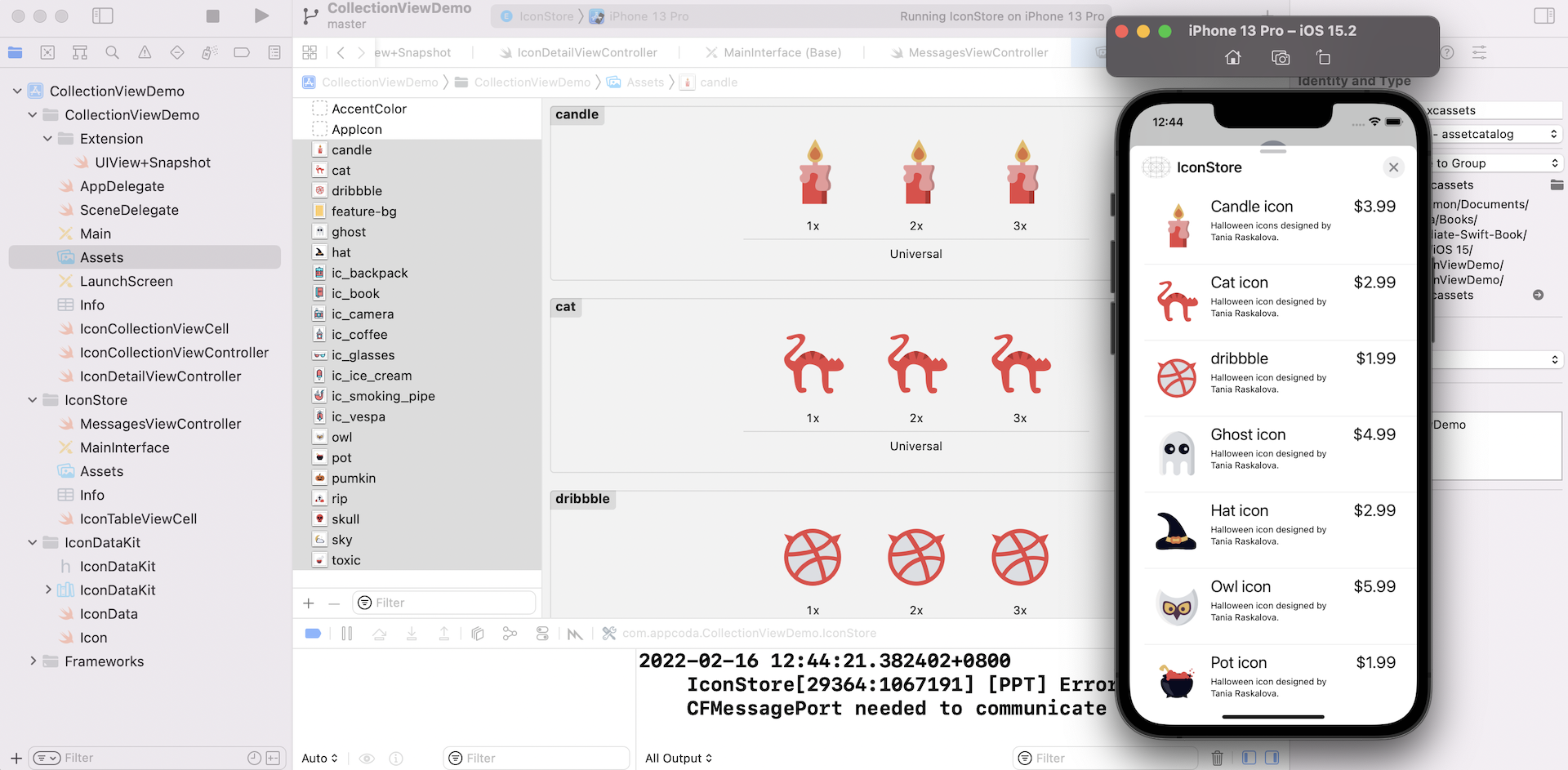Open the Issue navigator warning icon
1568x770 pixels.
click(x=145, y=53)
